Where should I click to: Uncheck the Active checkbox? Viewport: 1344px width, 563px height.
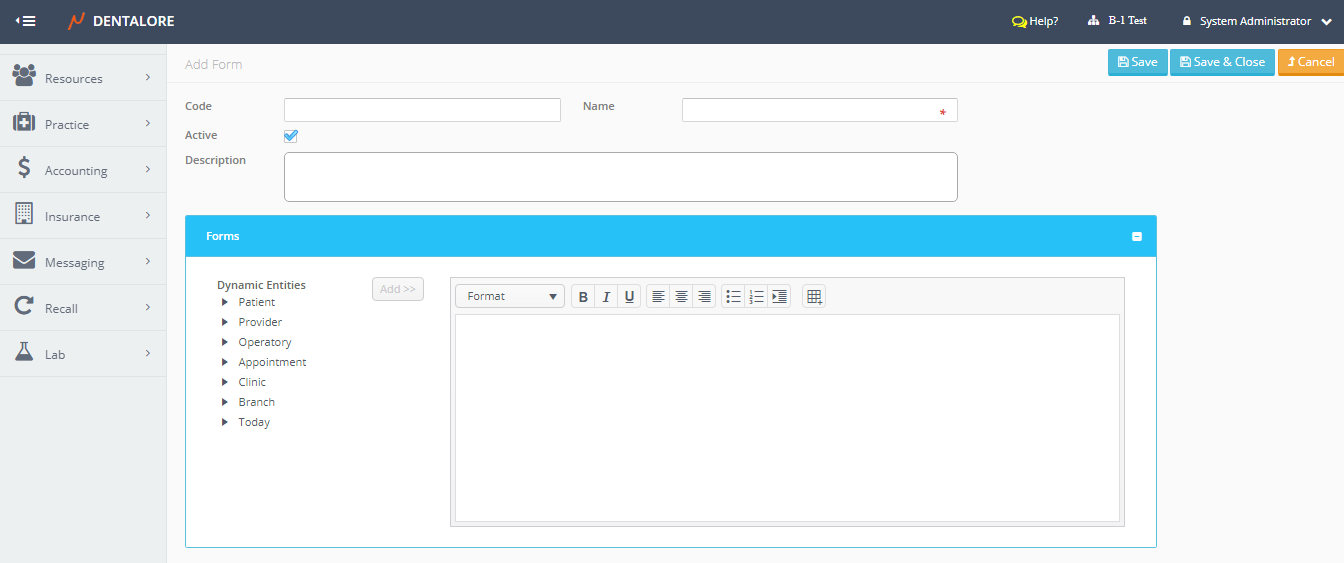(291, 136)
